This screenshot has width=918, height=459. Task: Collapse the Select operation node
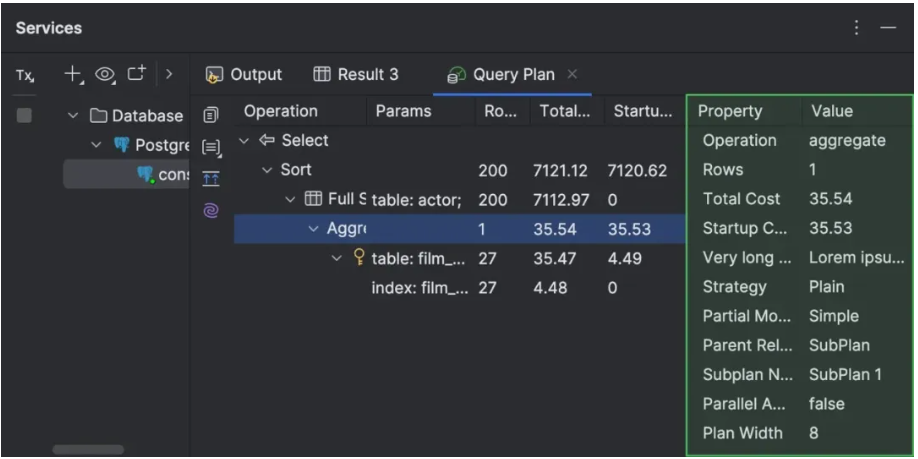245,141
